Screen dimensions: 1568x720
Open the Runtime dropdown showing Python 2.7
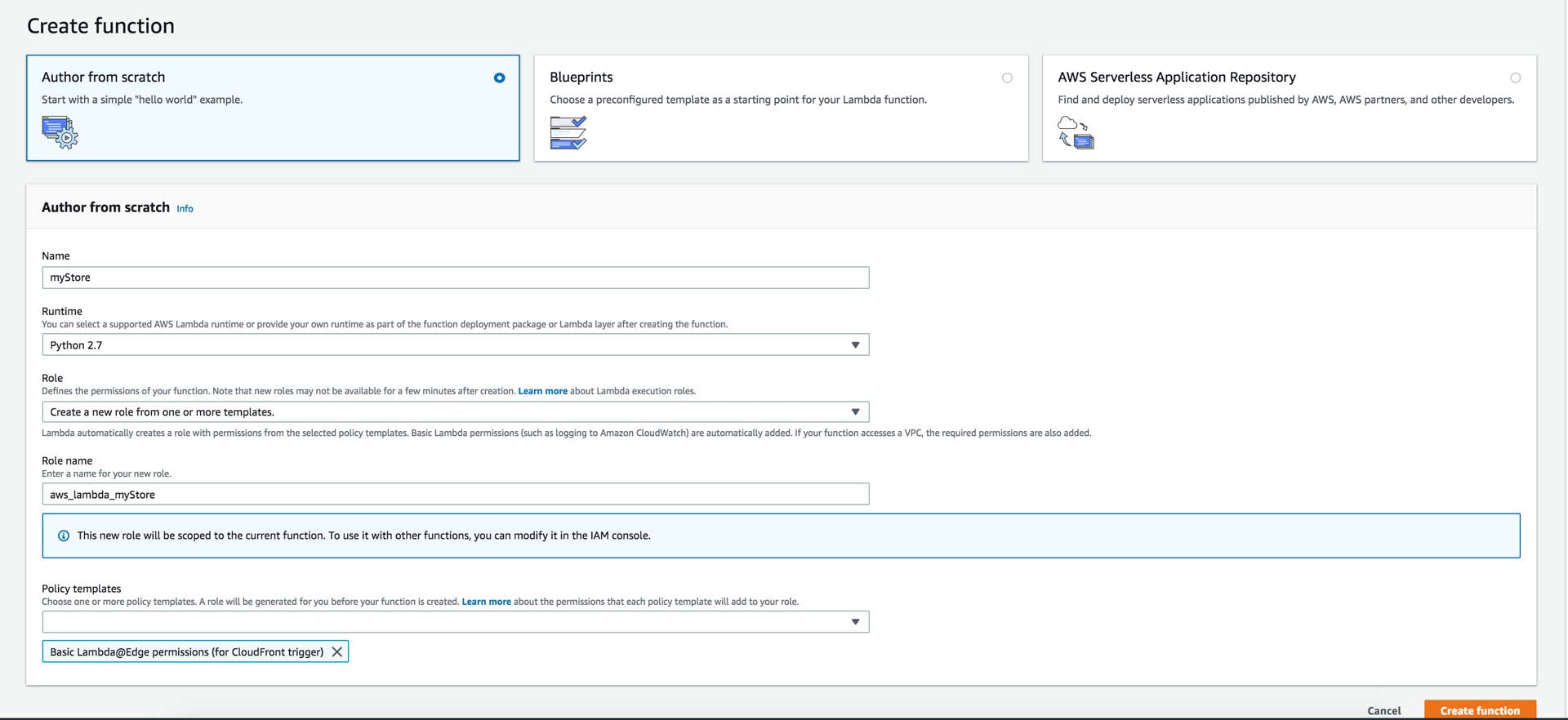pos(455,344)
